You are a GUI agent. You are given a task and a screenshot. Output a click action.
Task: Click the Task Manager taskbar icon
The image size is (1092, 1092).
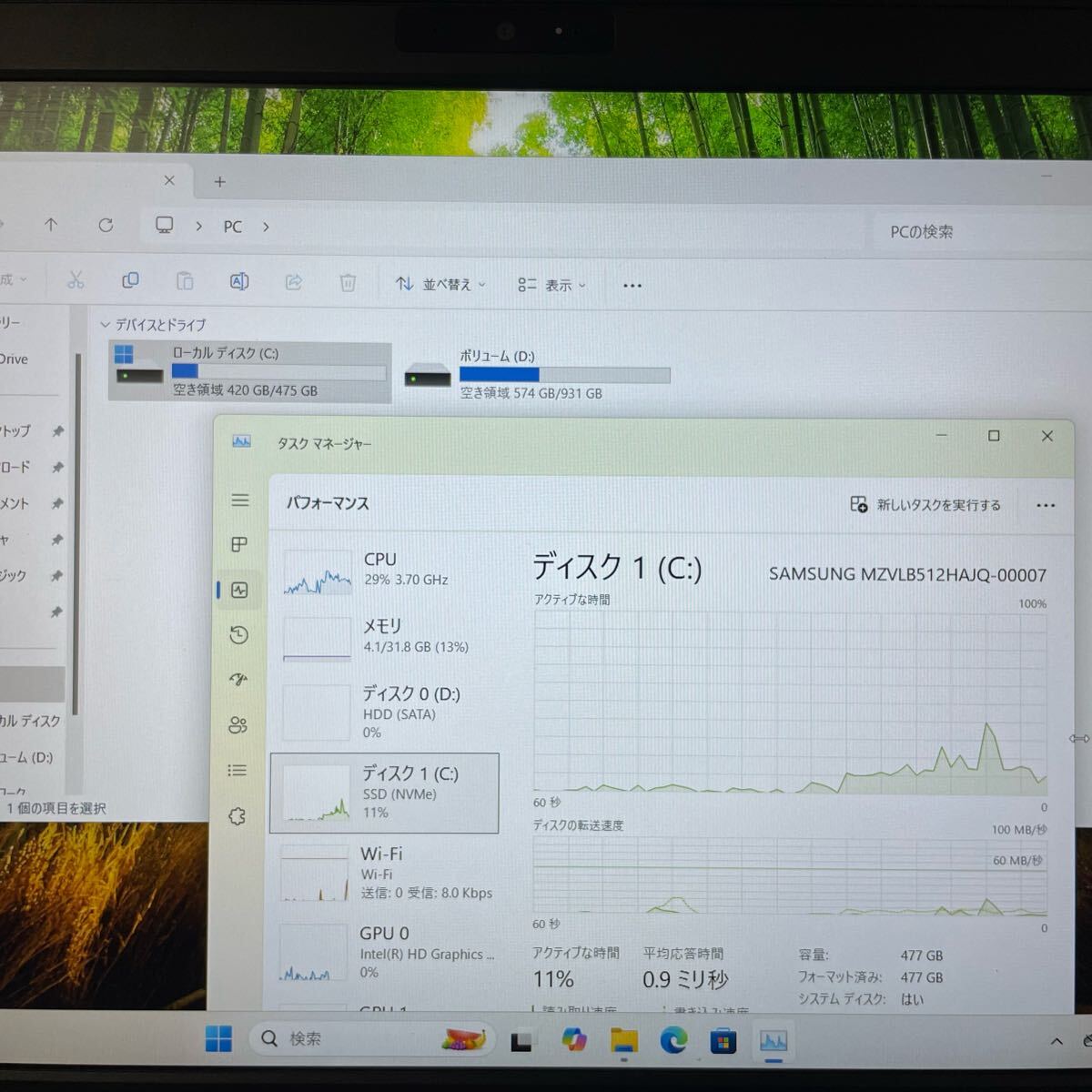(x=773, y=1041)
